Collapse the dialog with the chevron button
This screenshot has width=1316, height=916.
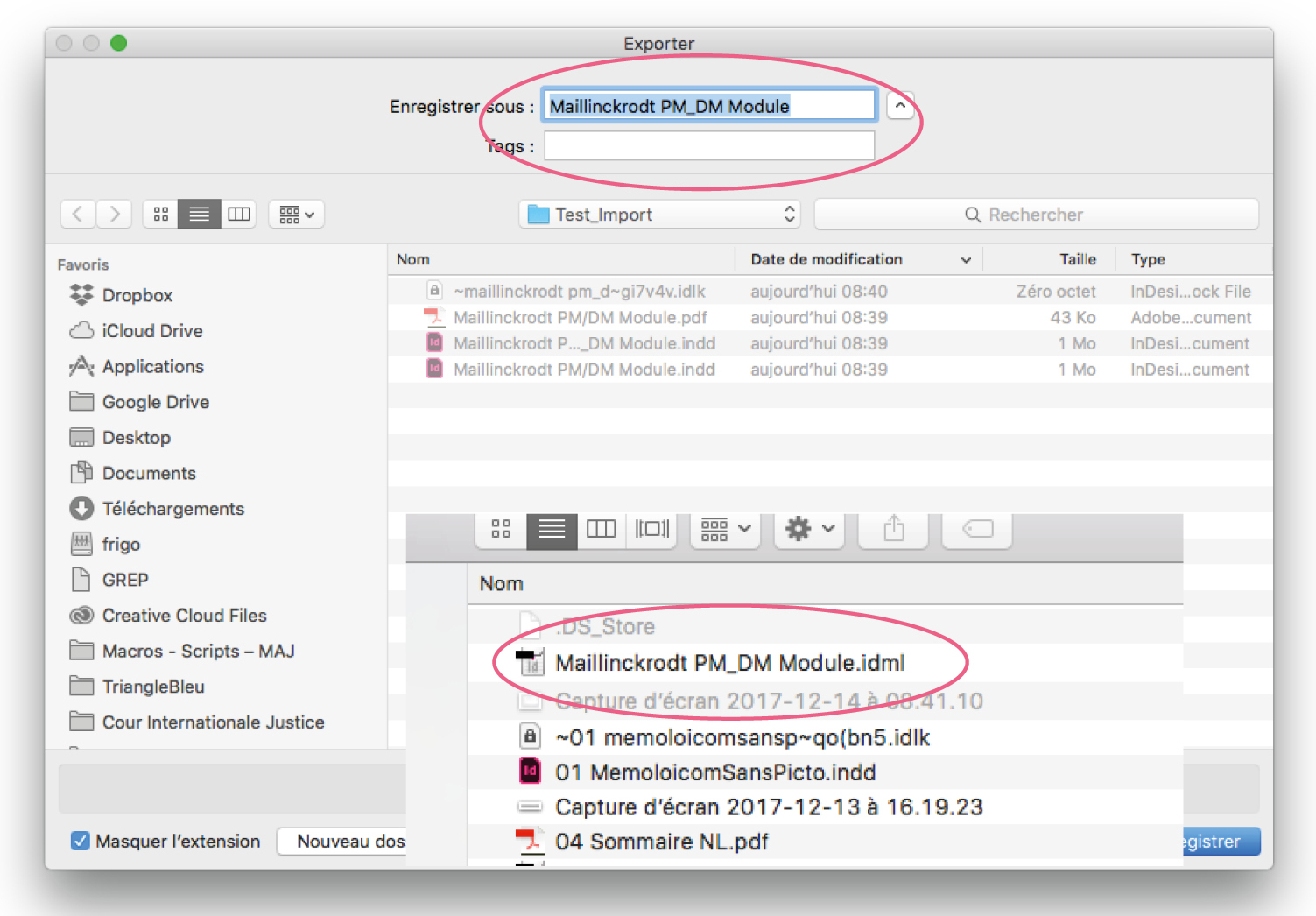900,106
